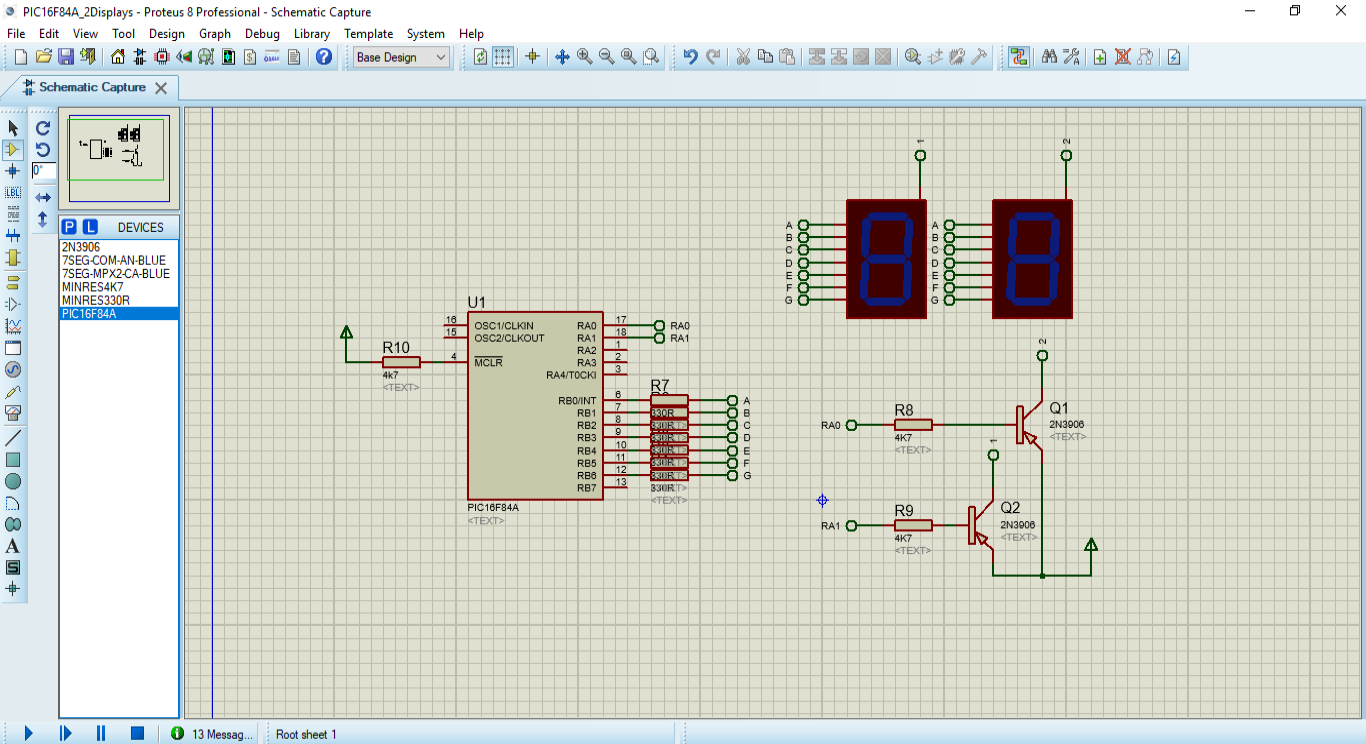This screenshot has height=744, width=1366.
Task: Toggle the grid display icon
Action: tap(503, 57)
